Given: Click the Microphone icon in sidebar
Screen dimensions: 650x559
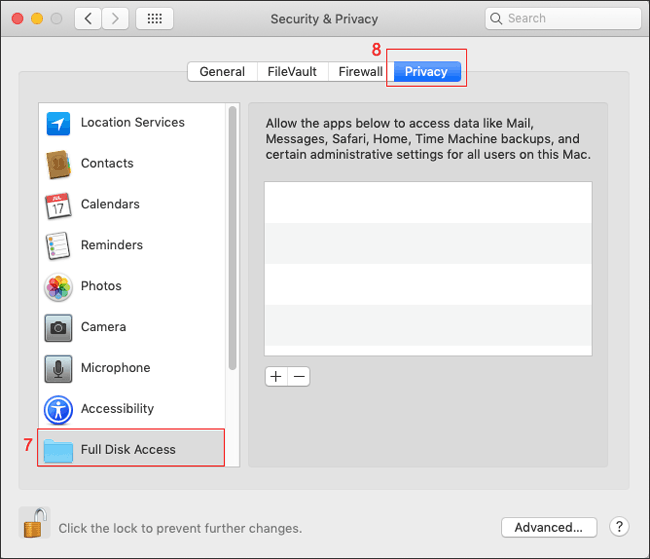Looking at the screenshot, I should pos(58,368).
